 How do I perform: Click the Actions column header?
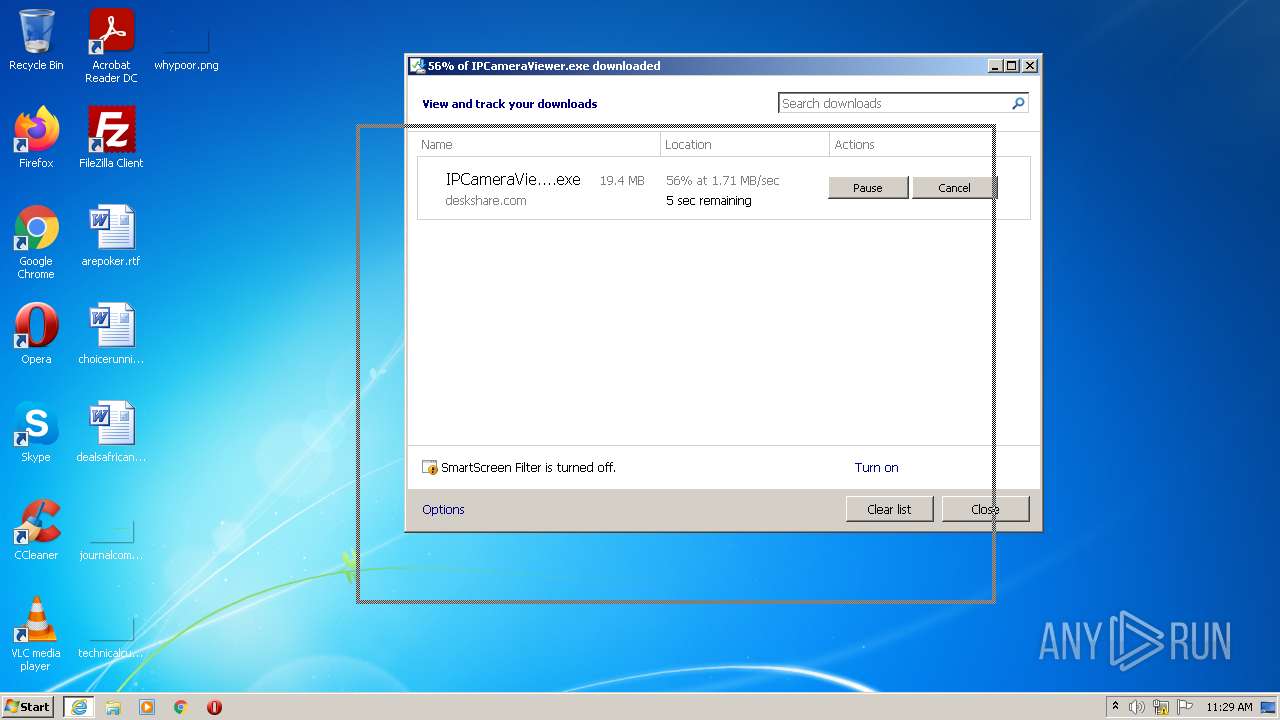pos(930,145)
